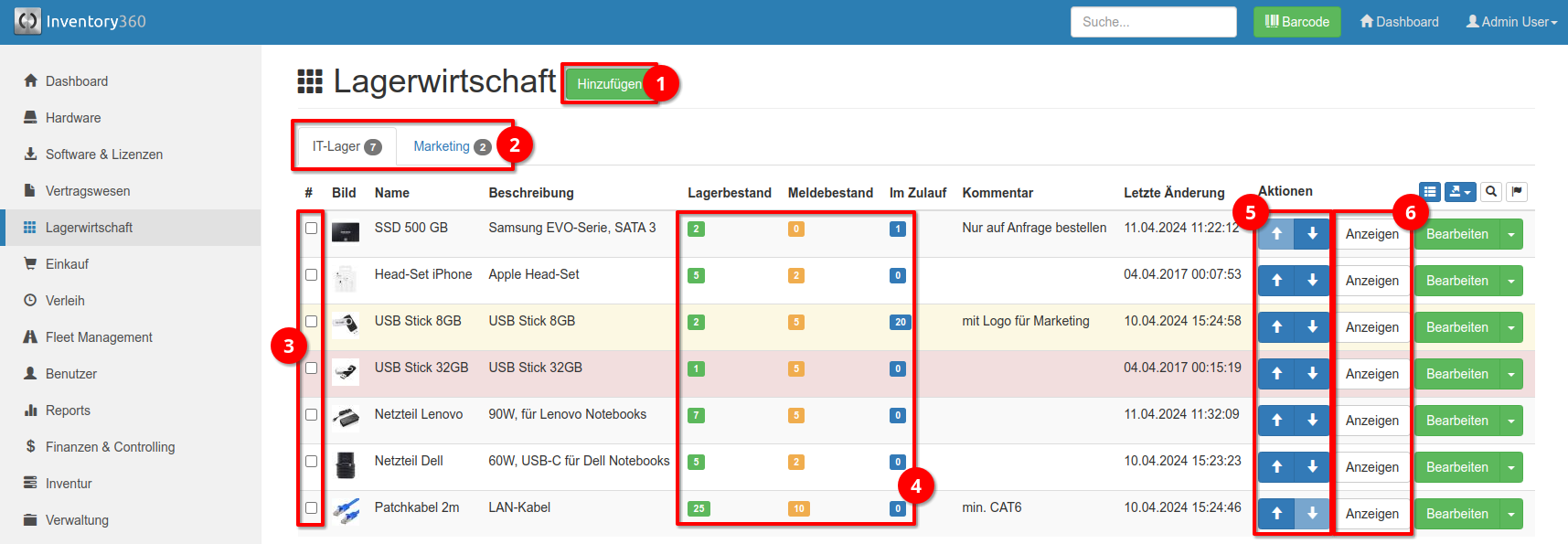
Task: Check the Patchkabel 2m row checkbox
Action: click(312, 508)
